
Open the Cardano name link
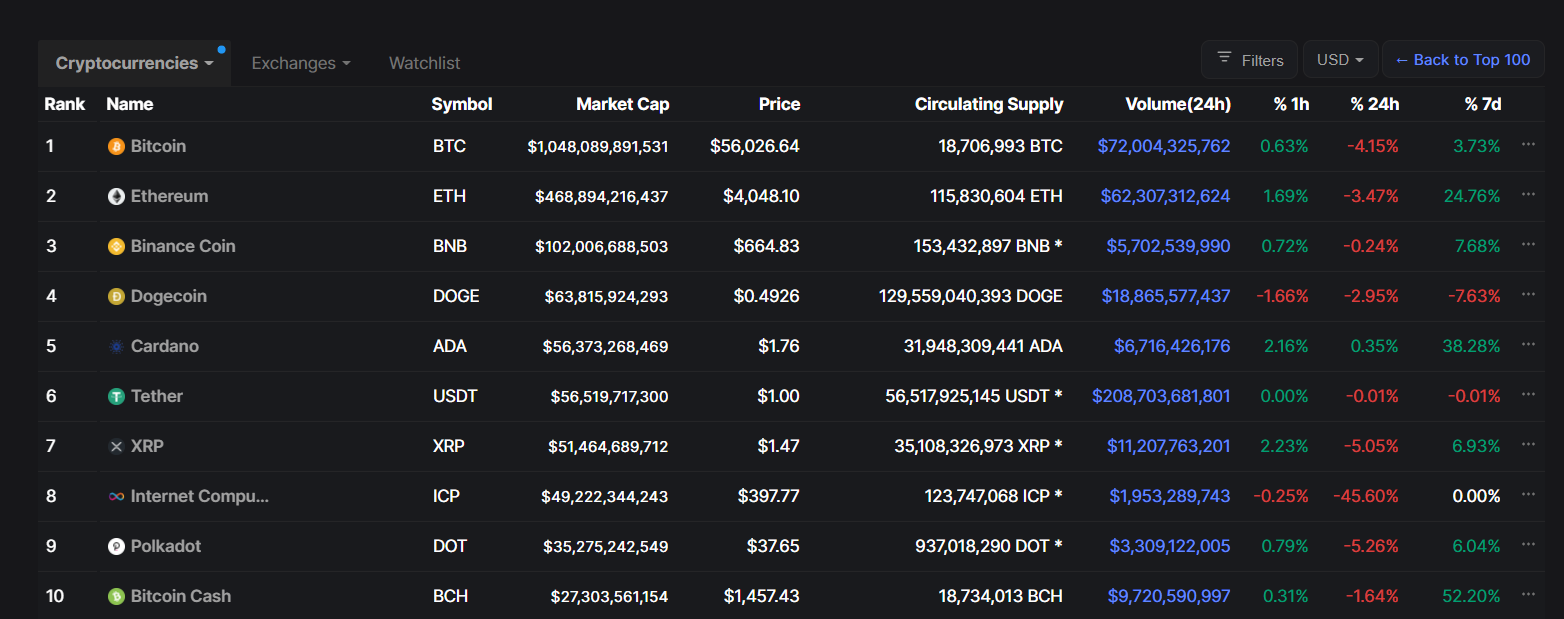pos(165,346)
